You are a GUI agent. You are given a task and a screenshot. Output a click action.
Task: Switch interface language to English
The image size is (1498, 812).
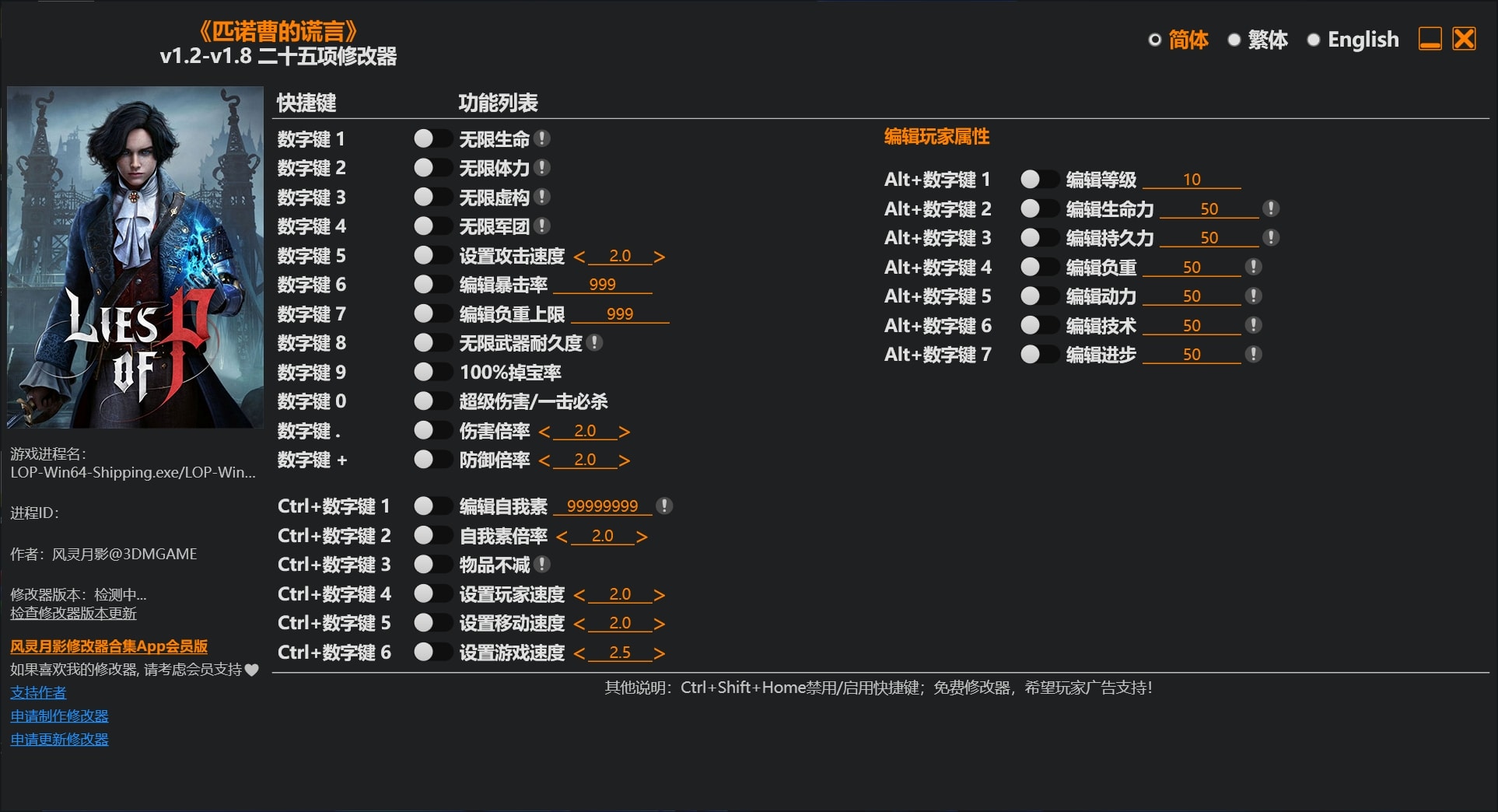point(1363,40)
